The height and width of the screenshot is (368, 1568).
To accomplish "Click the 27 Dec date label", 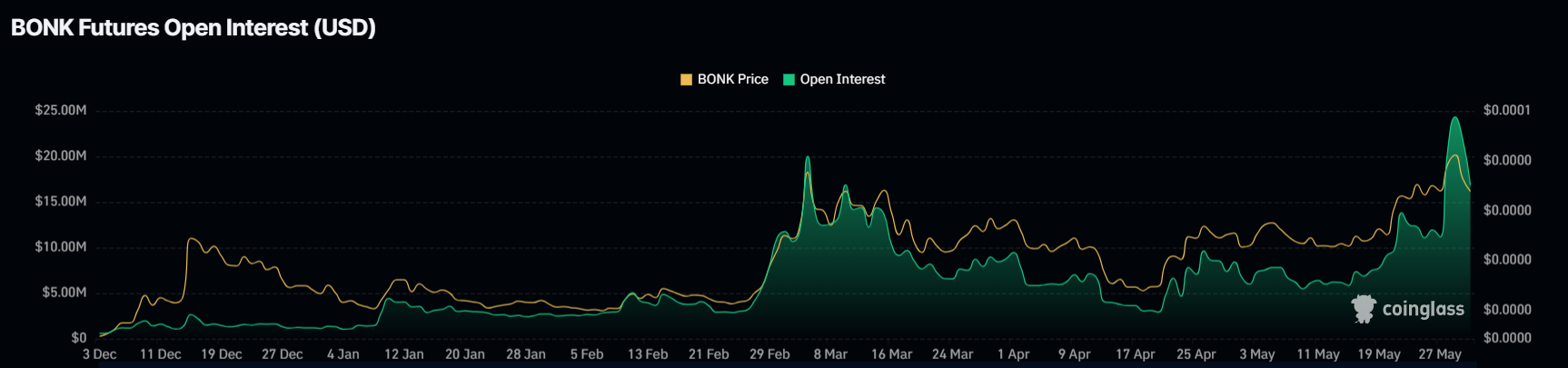I will point(283,354).
